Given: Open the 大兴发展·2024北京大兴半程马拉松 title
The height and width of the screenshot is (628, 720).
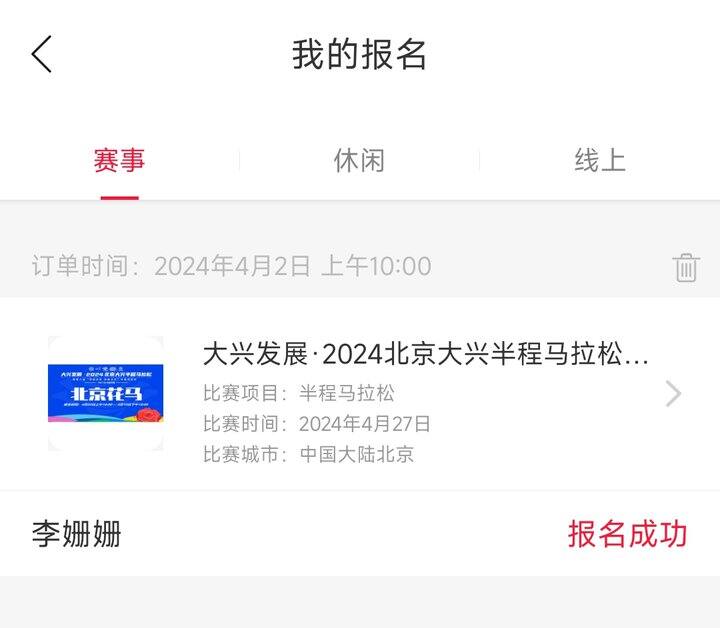Looking at the screenshot, I should tap(425, 354).
